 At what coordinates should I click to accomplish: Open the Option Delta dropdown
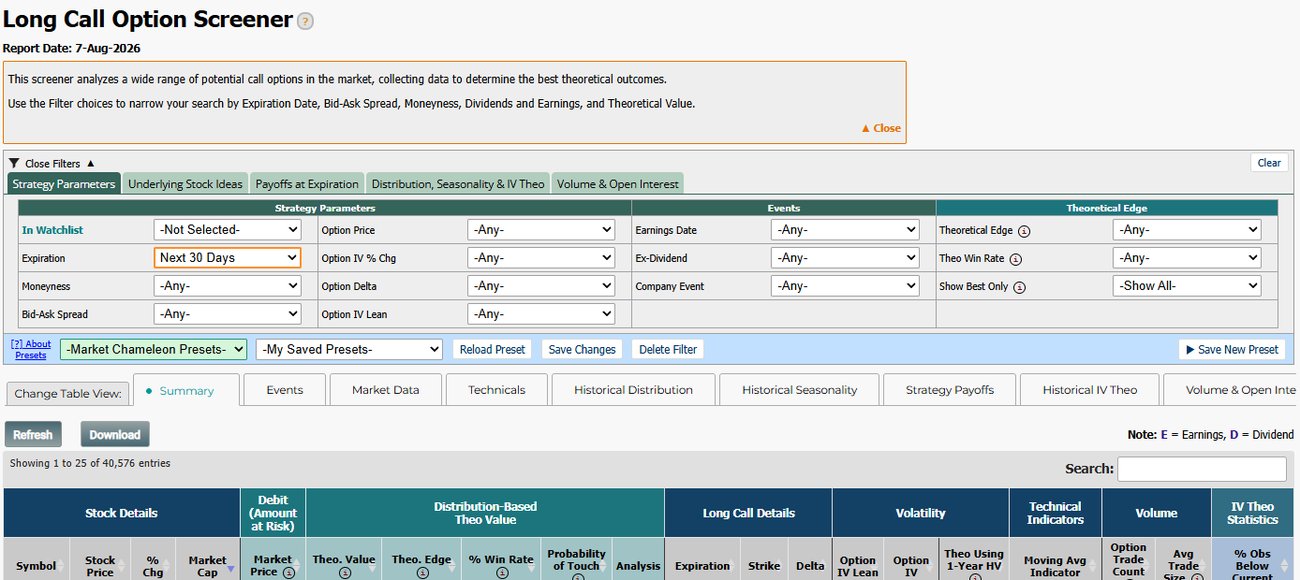(x=541, y=286)
